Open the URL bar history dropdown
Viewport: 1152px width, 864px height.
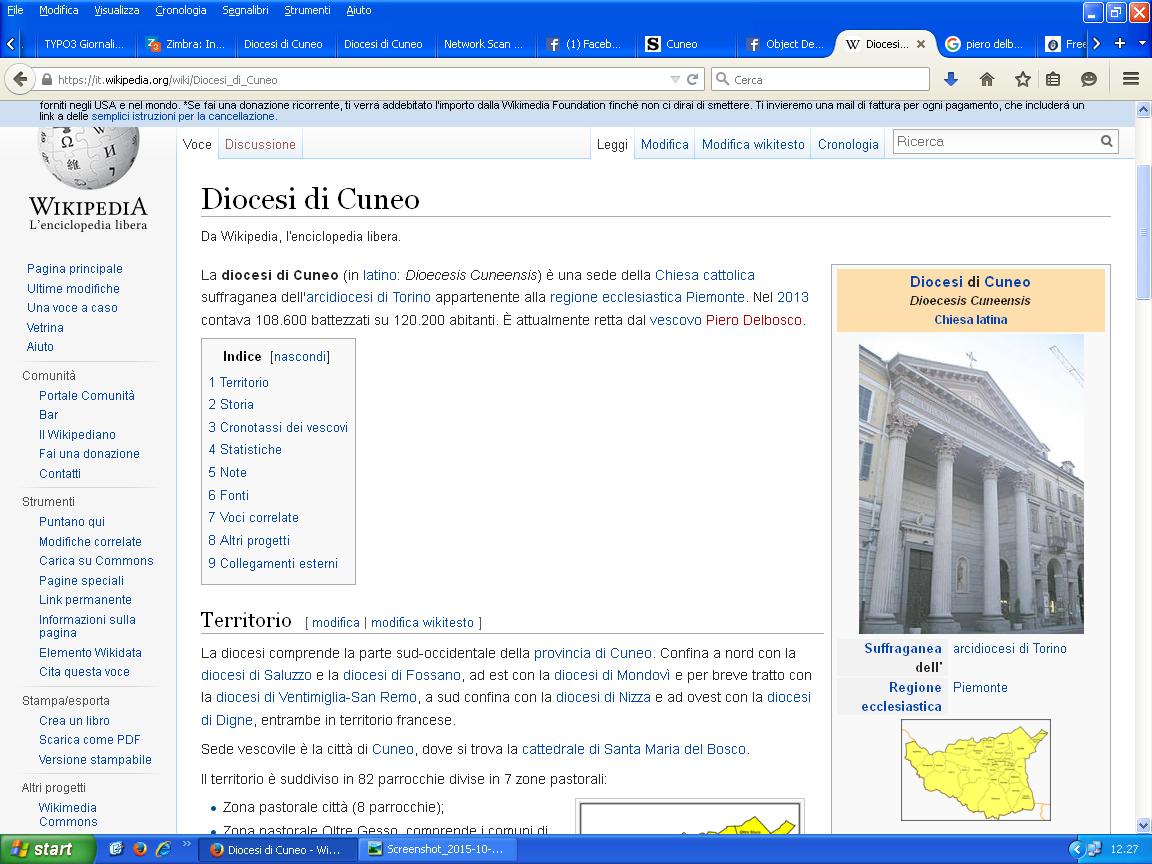pos(675,79)
